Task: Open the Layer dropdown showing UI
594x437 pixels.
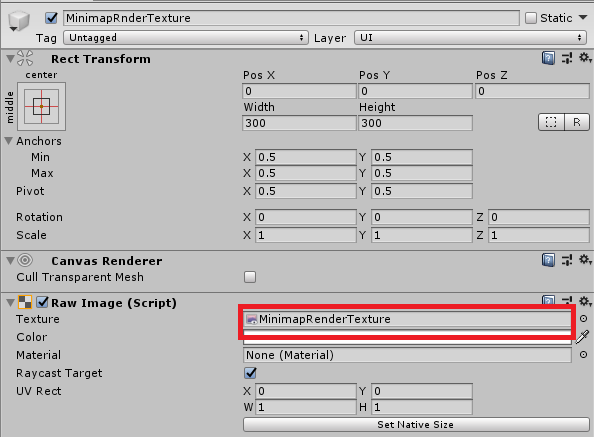Action: 470,37
